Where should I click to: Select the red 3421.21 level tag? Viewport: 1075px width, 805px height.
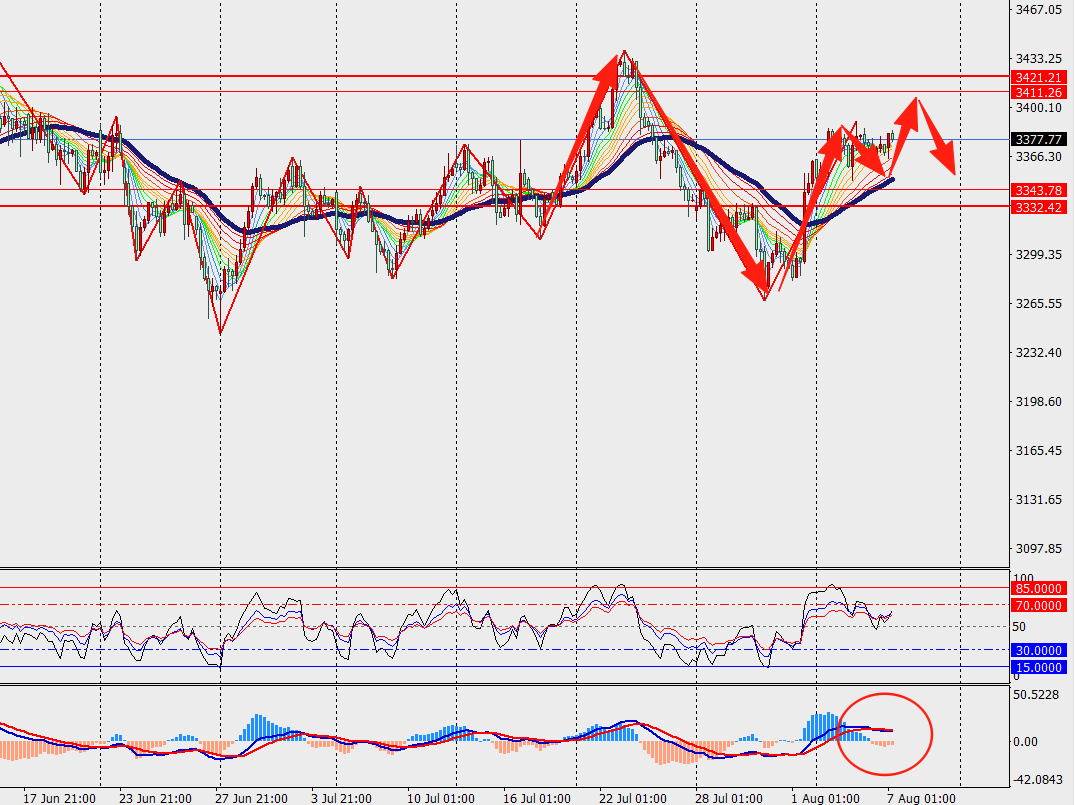pyautogui.click(x=1039, y=77)
